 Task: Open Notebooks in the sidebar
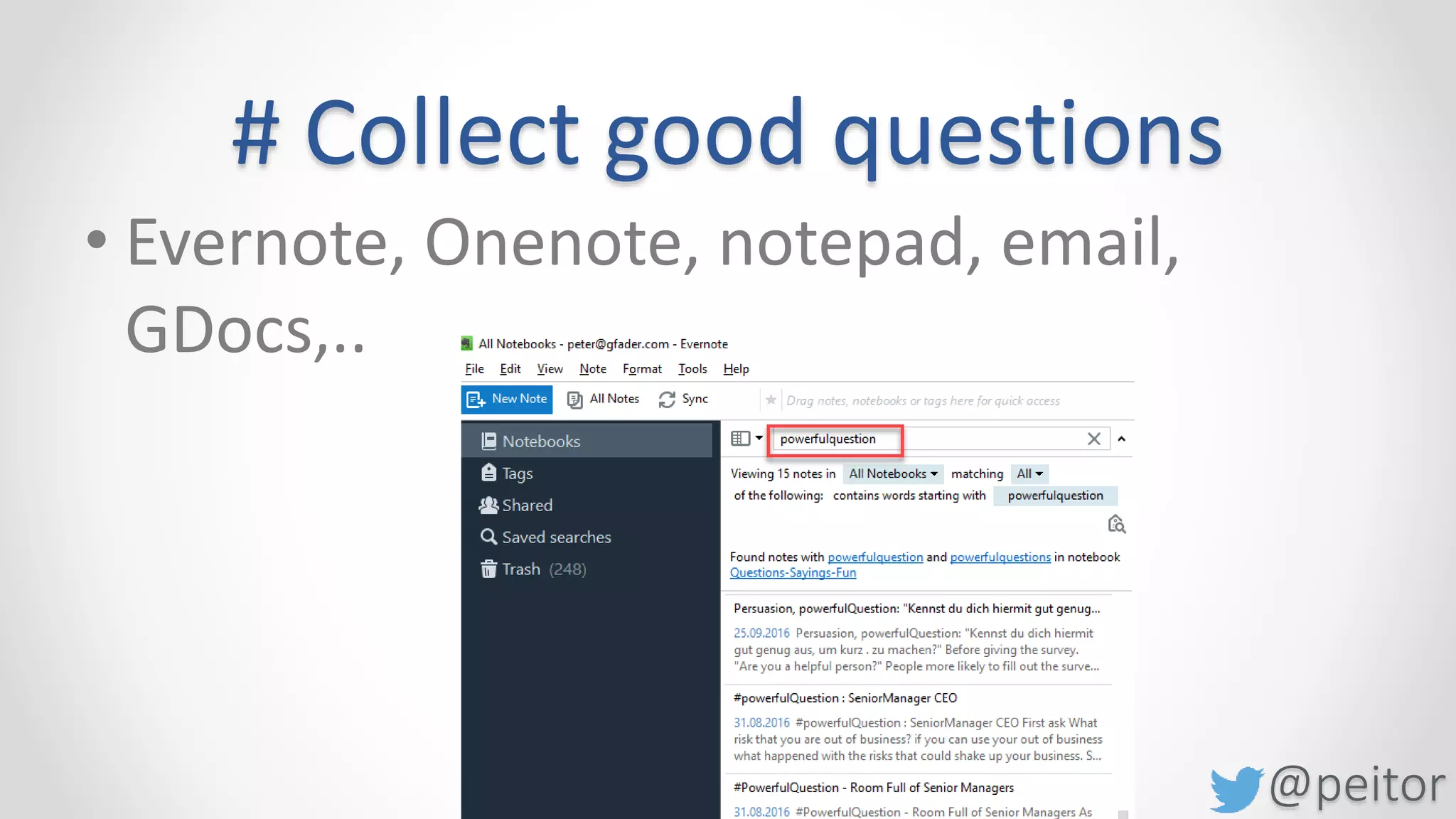click(x=540, y=441)
